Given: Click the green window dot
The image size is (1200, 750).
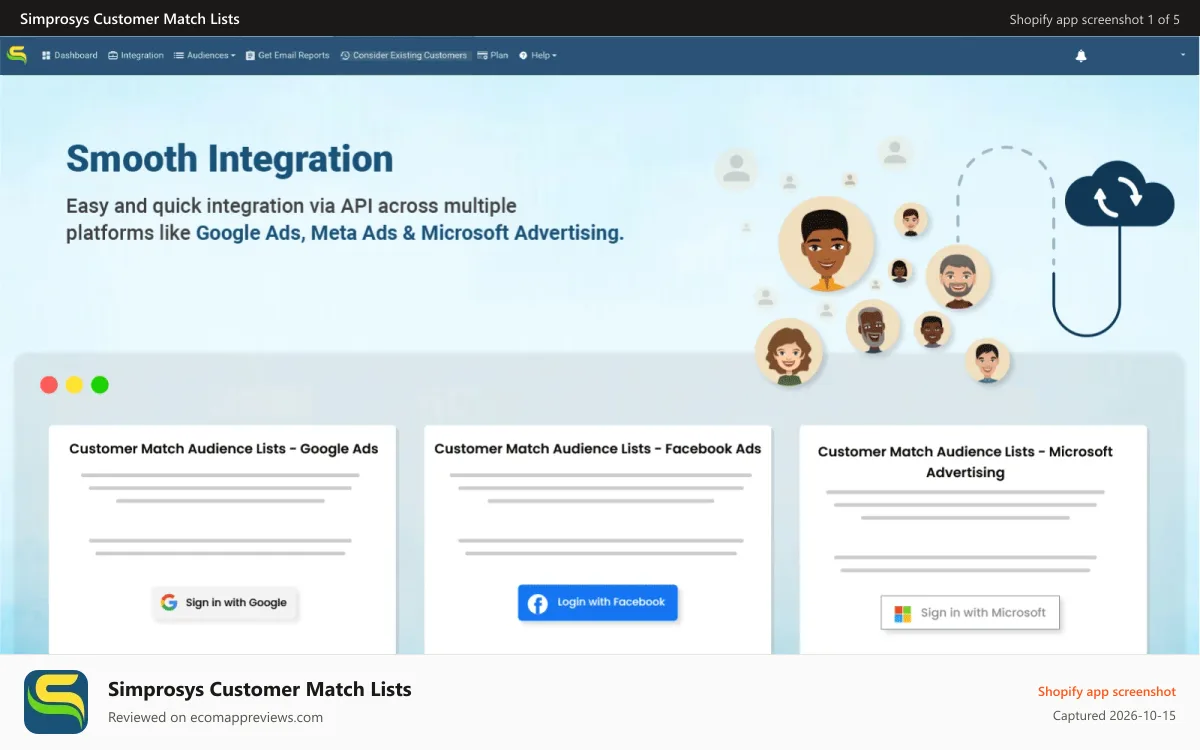Looking at the screenshot, I should (100, 385).
